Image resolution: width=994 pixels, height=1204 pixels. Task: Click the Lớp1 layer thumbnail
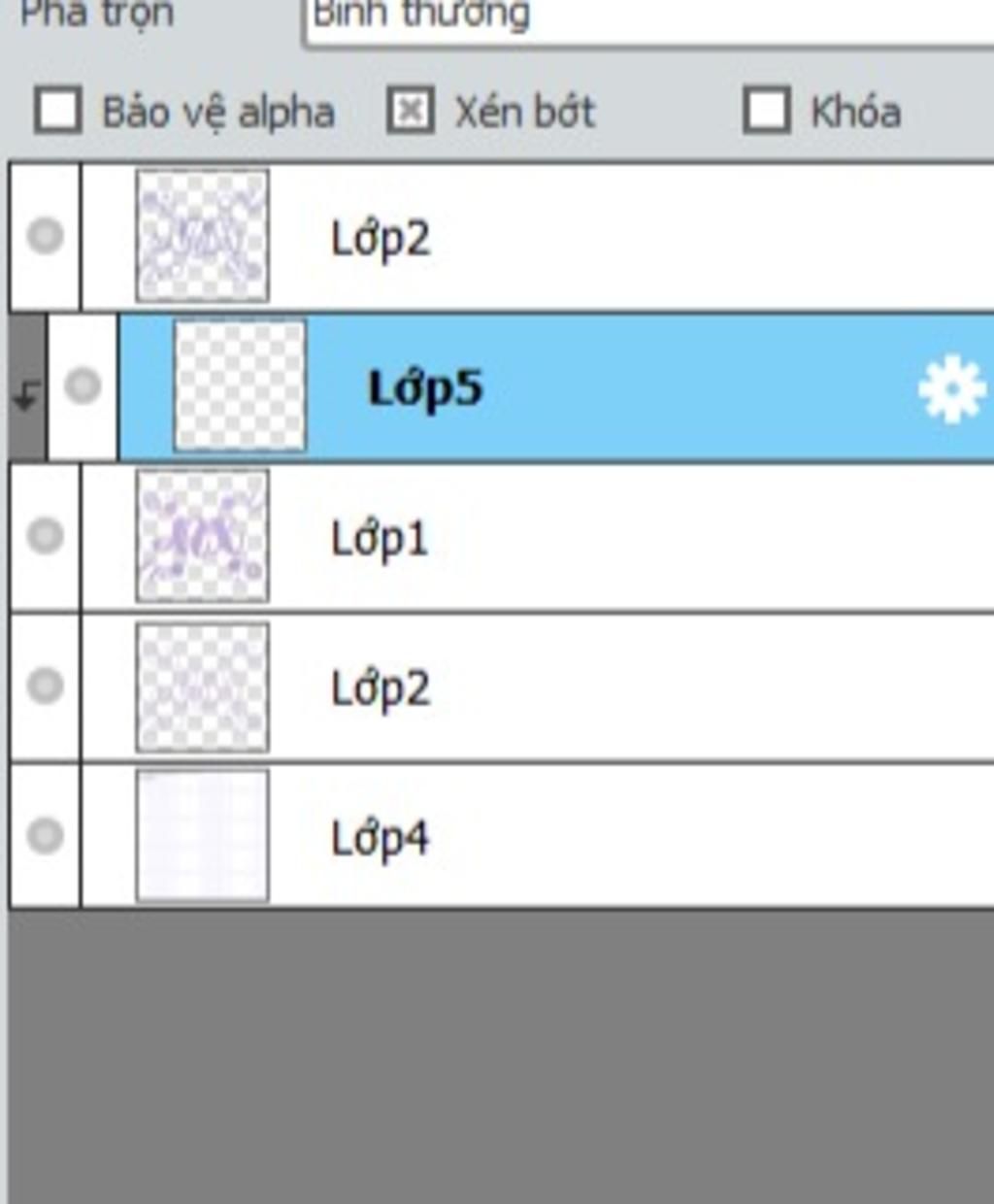[202, 536]
